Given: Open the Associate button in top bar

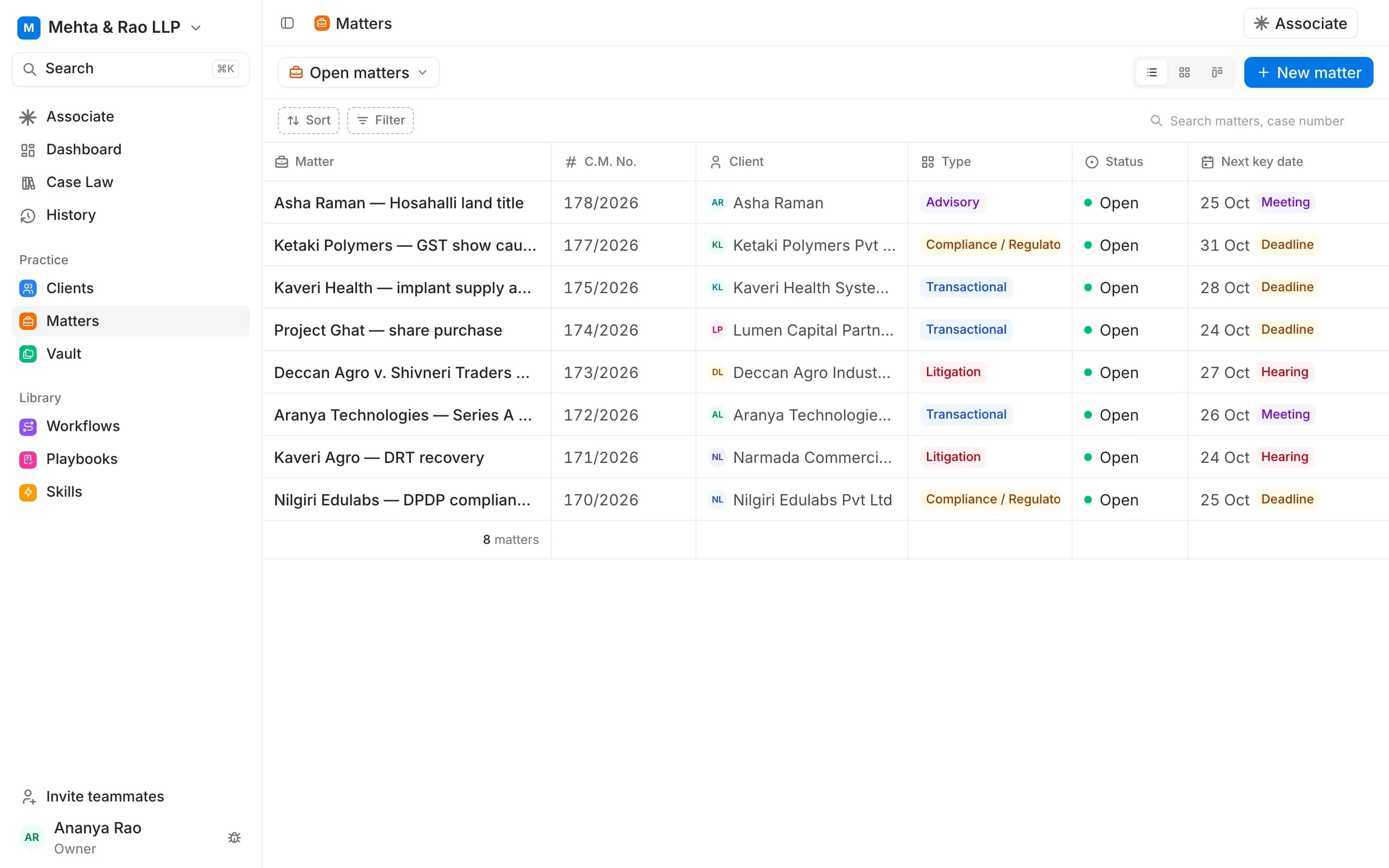Looking at the screenshot, I should click(1300, 24).
